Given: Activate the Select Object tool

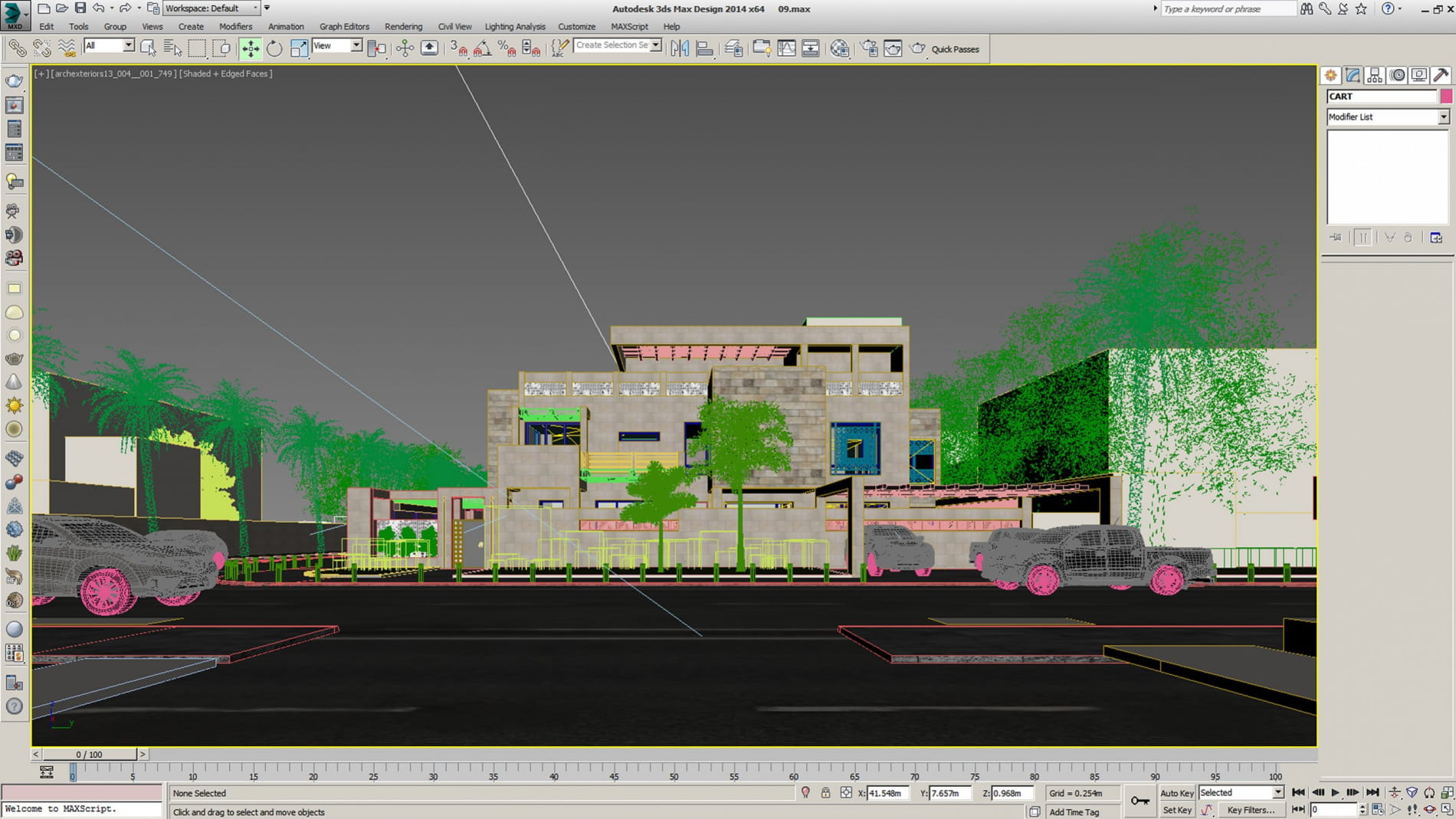Looking at the screenshot, I should click(x=149, y=48).
